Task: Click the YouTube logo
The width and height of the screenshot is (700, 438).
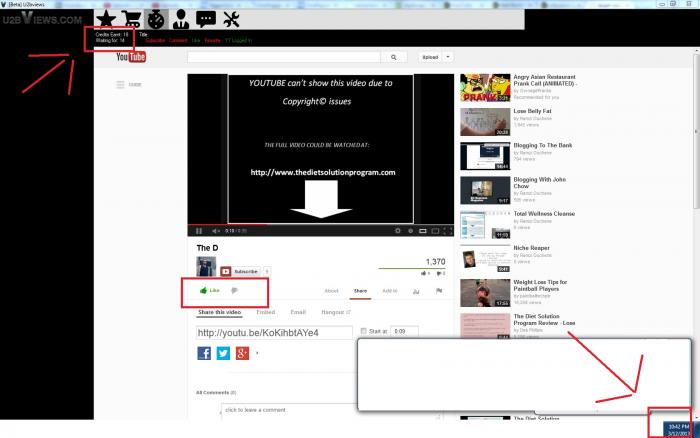Action: click(131, 57)
